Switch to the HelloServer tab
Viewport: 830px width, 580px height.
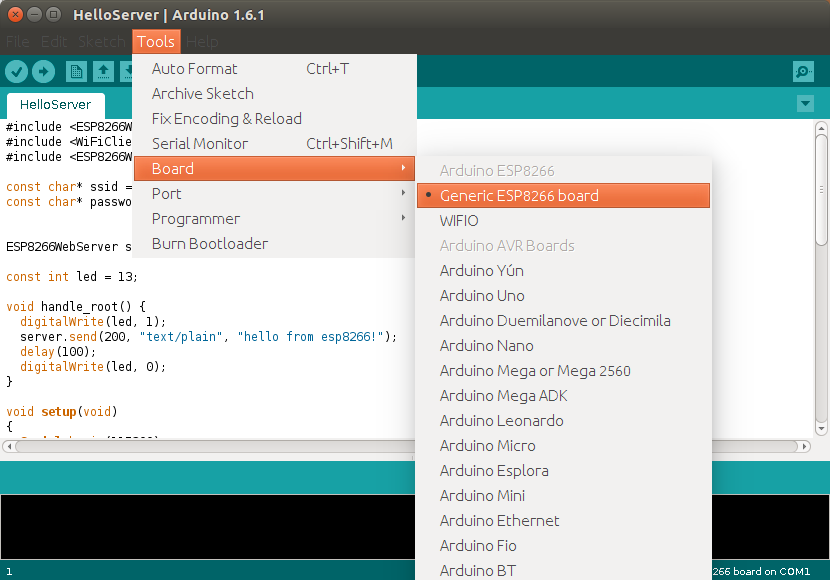(x=56, y=105)
